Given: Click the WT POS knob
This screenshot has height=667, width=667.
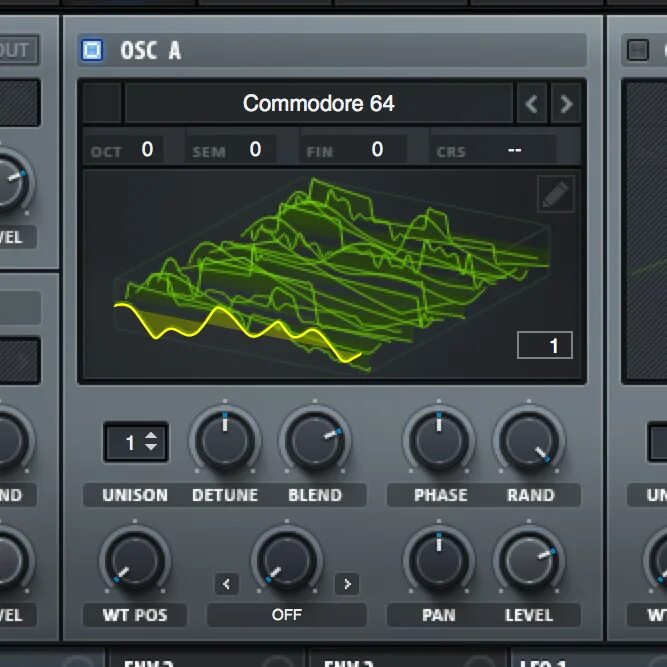Looking at the screenshot, I should coord(135,560).
